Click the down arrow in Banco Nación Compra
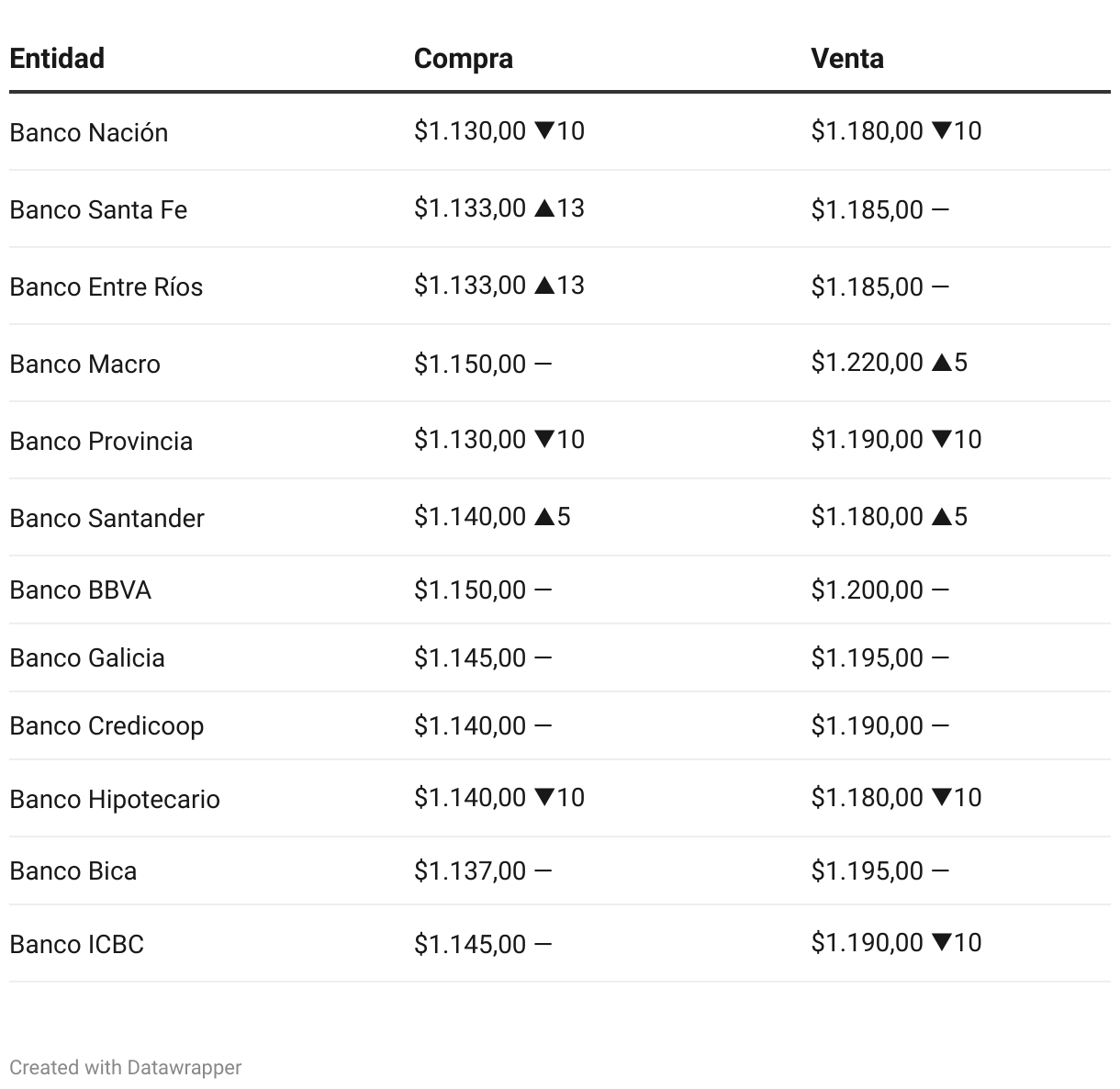The image size is (1120, 1089). coord(543,131)
